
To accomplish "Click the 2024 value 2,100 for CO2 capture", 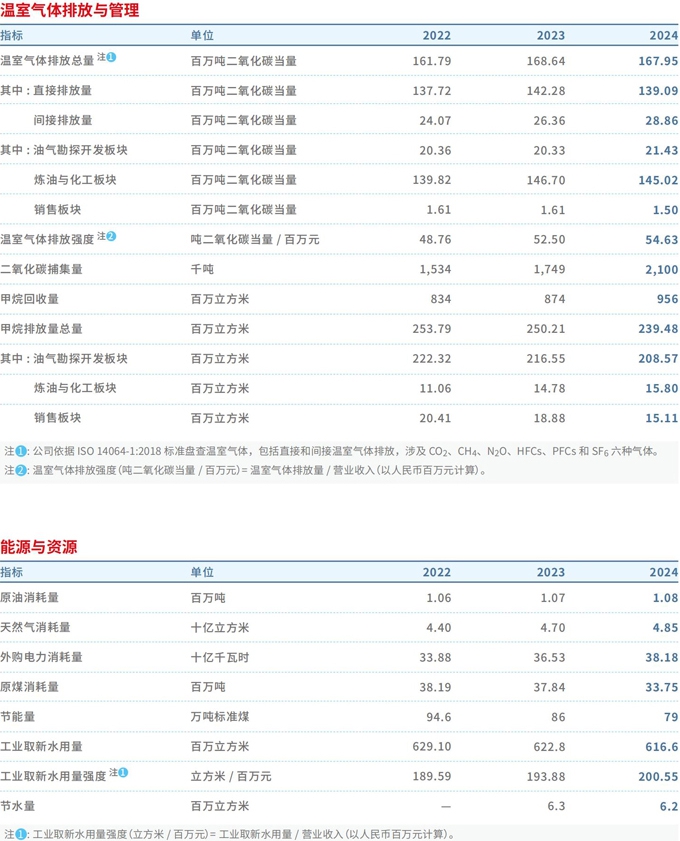I will [659, 269].
